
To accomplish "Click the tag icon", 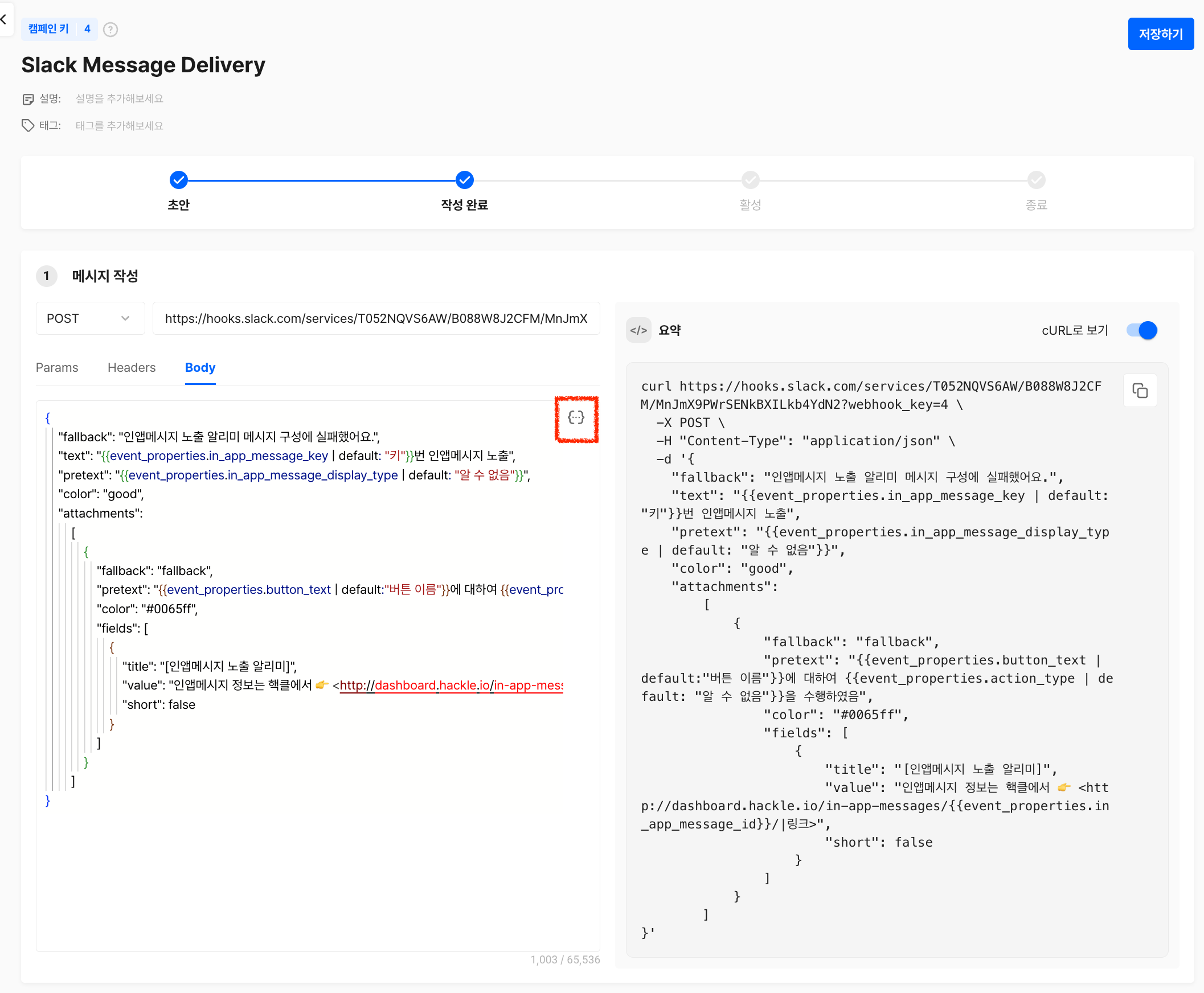I will click(28, 125).
